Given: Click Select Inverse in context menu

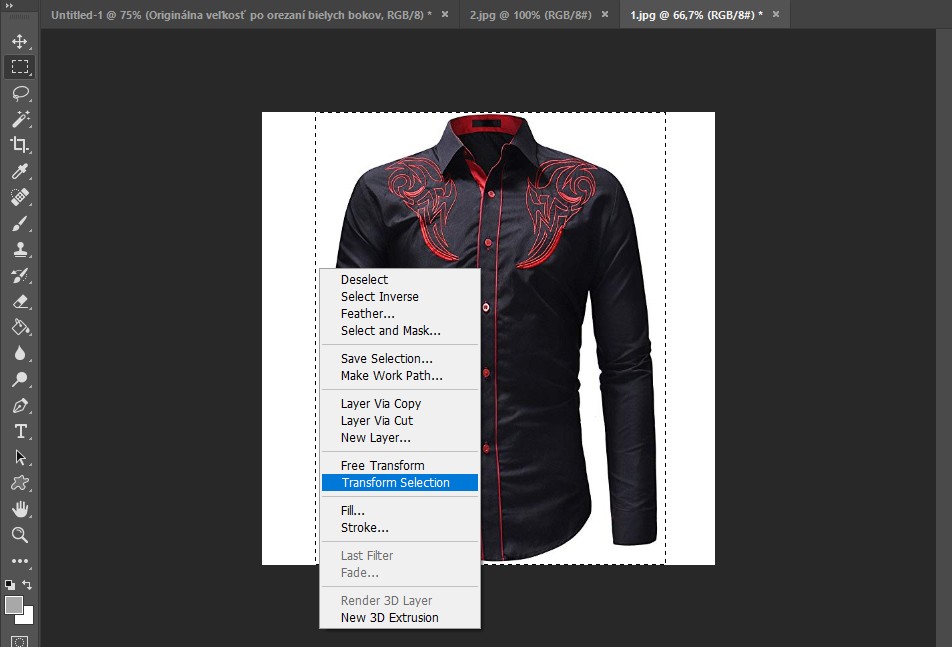Looking at the screenshot, I should click(379, 297).
